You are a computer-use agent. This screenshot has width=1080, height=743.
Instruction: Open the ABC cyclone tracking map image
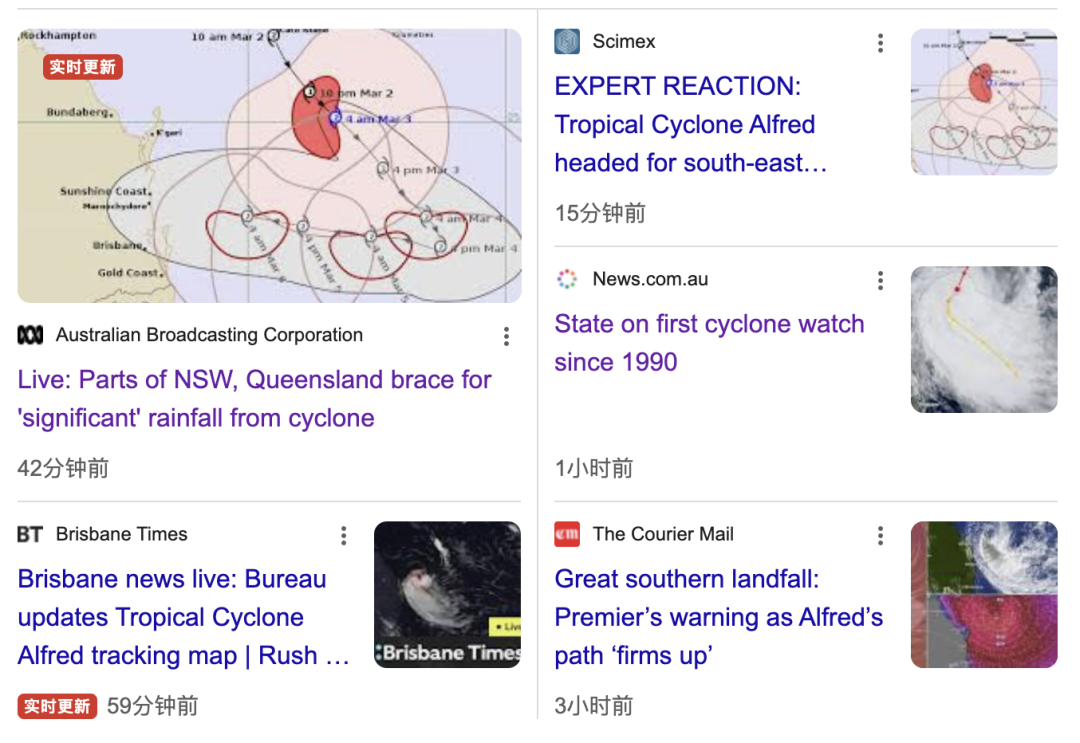pyautogui.click(x=269, y=165)
